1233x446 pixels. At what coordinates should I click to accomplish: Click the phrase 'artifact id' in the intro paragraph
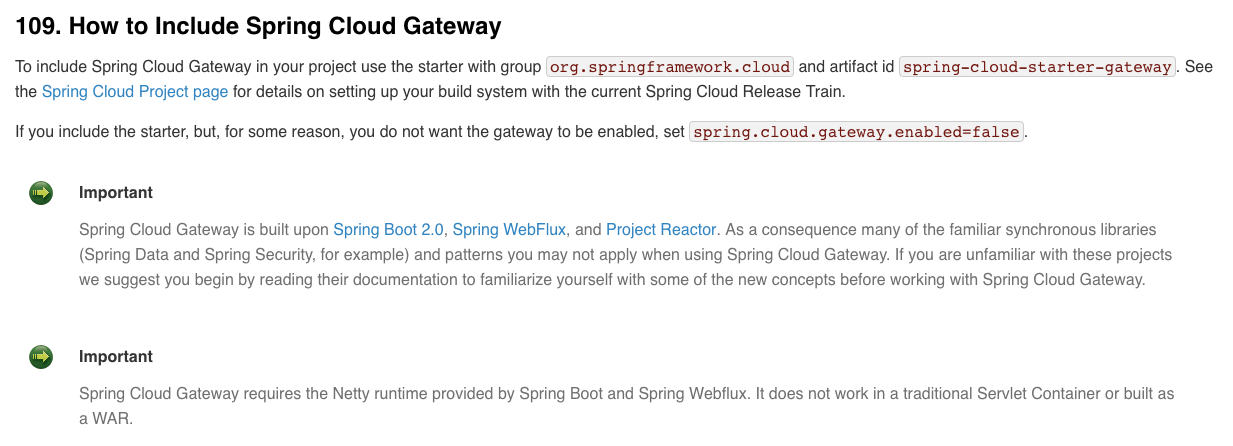tap(862, 67)
